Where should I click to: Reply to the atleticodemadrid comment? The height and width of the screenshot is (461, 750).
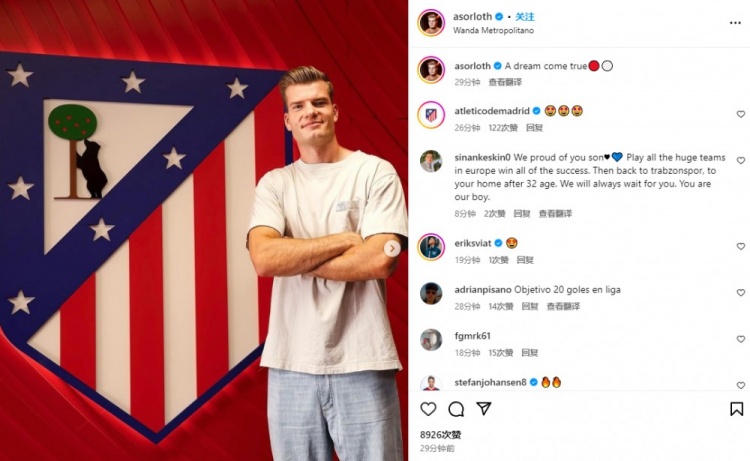tap(534, 128)
